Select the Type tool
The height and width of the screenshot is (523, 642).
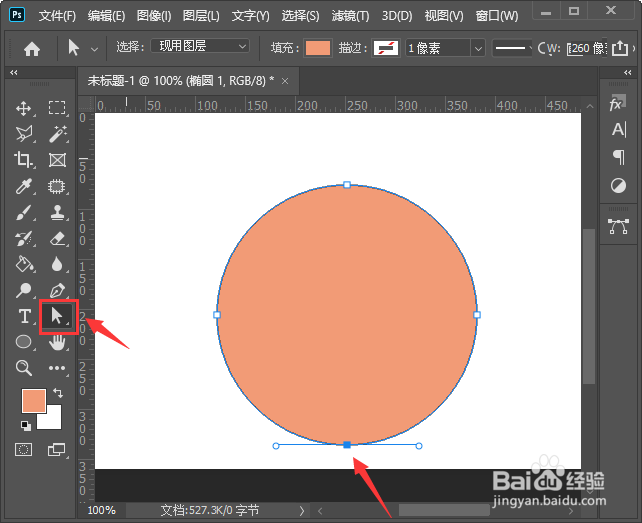(x=24, y=317)
